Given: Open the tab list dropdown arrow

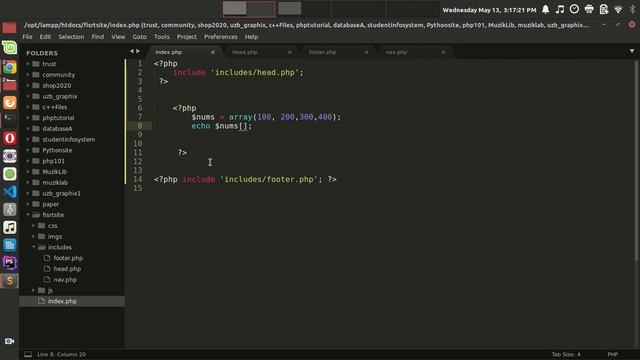Looking at the screenshot, I should (632, 51).
